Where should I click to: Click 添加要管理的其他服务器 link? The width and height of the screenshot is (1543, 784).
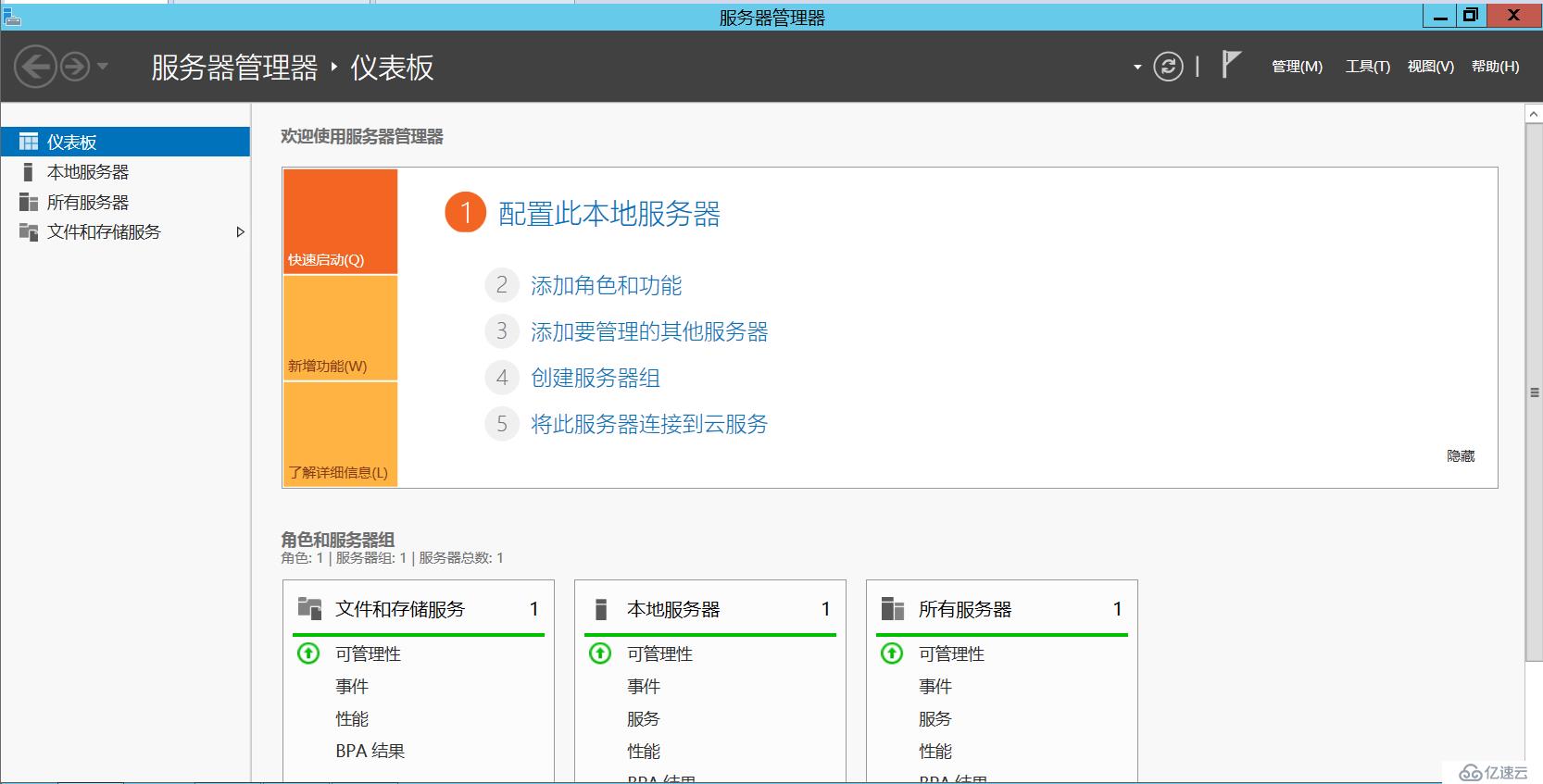(649, 331)
